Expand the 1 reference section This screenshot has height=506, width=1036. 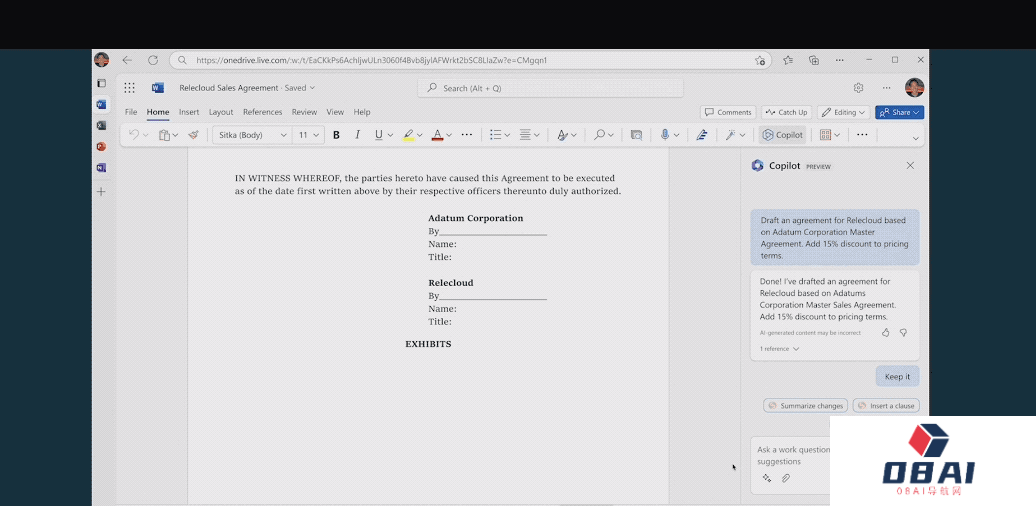[779, 349]
